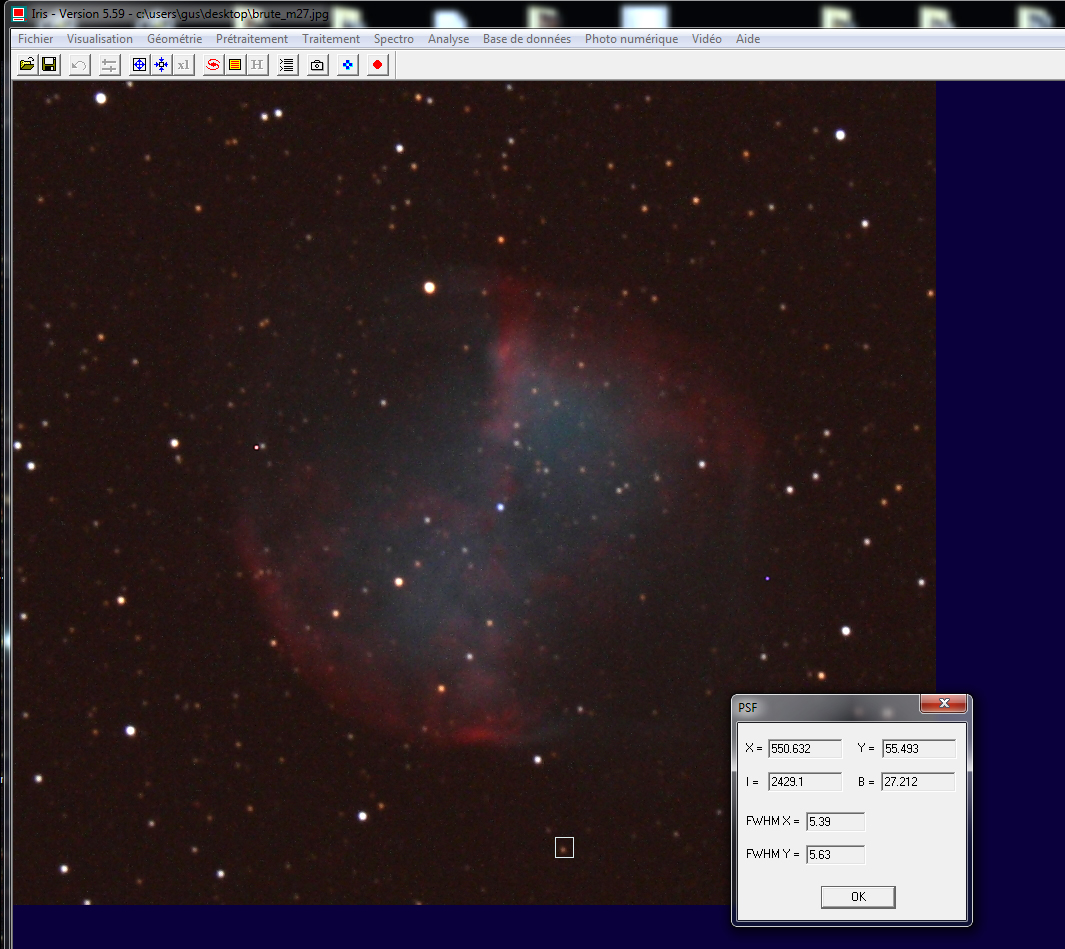Click the Y coordinate field in PSF dialog
Viewport: 1065px width, 949px height.
pos(918,749)
